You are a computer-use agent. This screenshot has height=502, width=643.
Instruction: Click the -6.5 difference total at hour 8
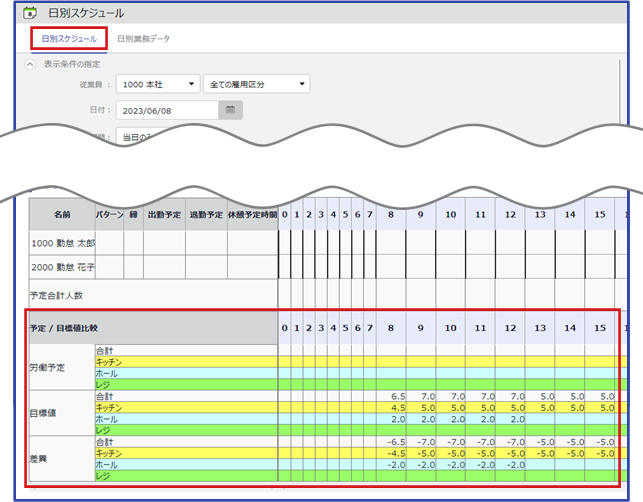[x=396, y=442]
